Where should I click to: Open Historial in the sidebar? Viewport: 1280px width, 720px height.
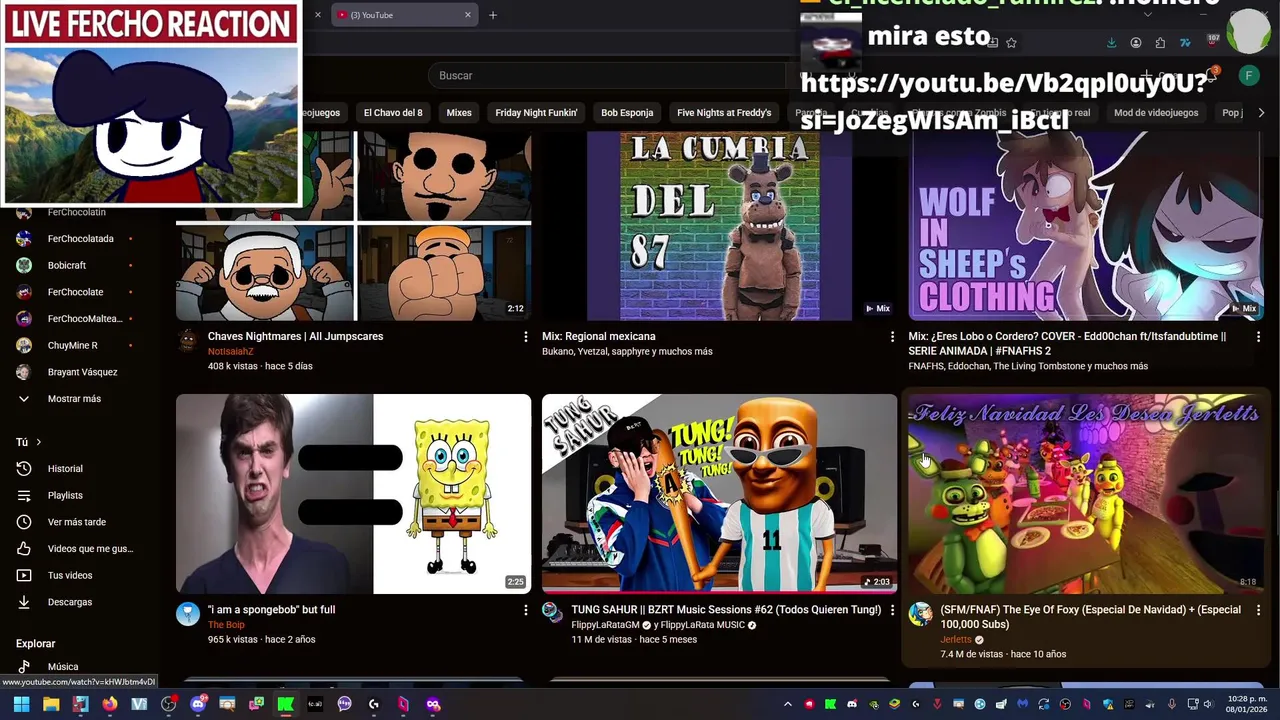tap(65, 468)
